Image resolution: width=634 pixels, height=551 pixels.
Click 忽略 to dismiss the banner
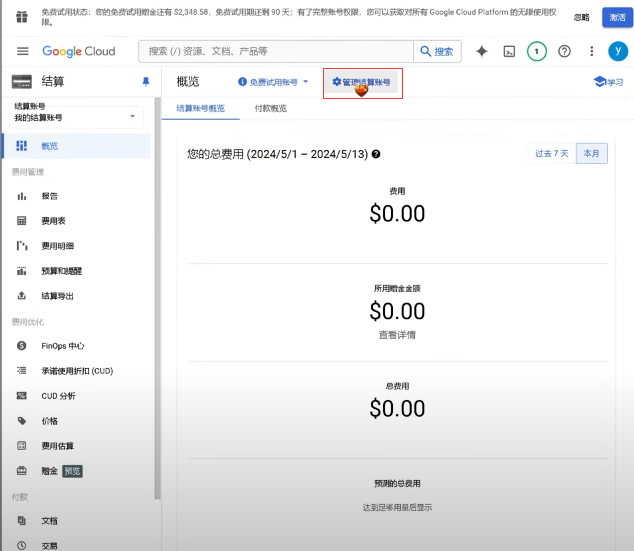pyautogui.click(x=581, y=17)
